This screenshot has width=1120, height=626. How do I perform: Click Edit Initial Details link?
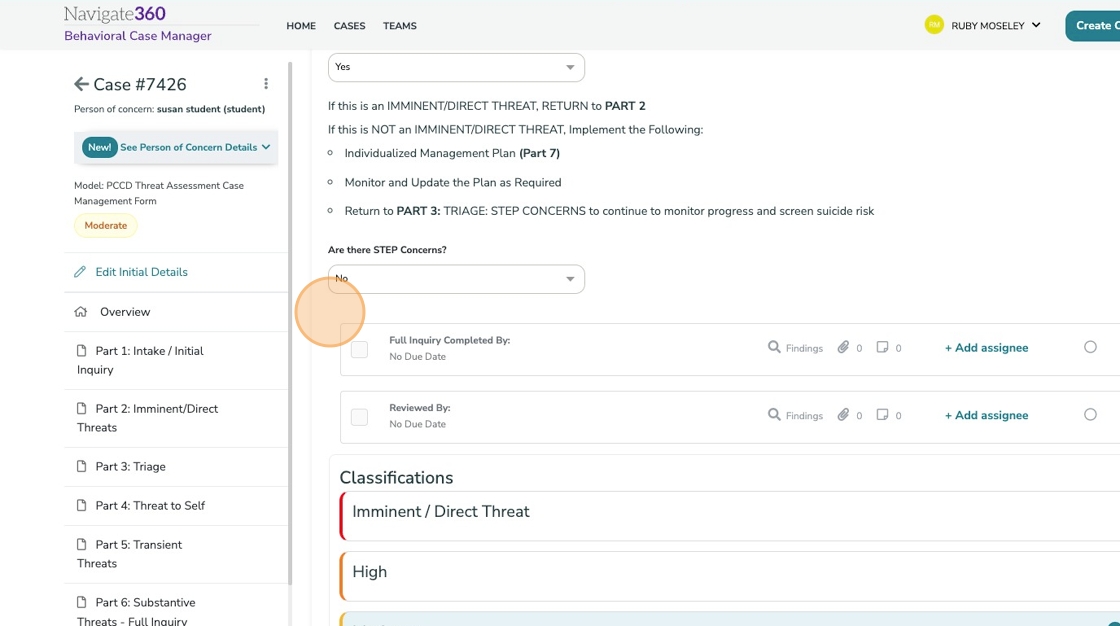[x=141, y=272]
